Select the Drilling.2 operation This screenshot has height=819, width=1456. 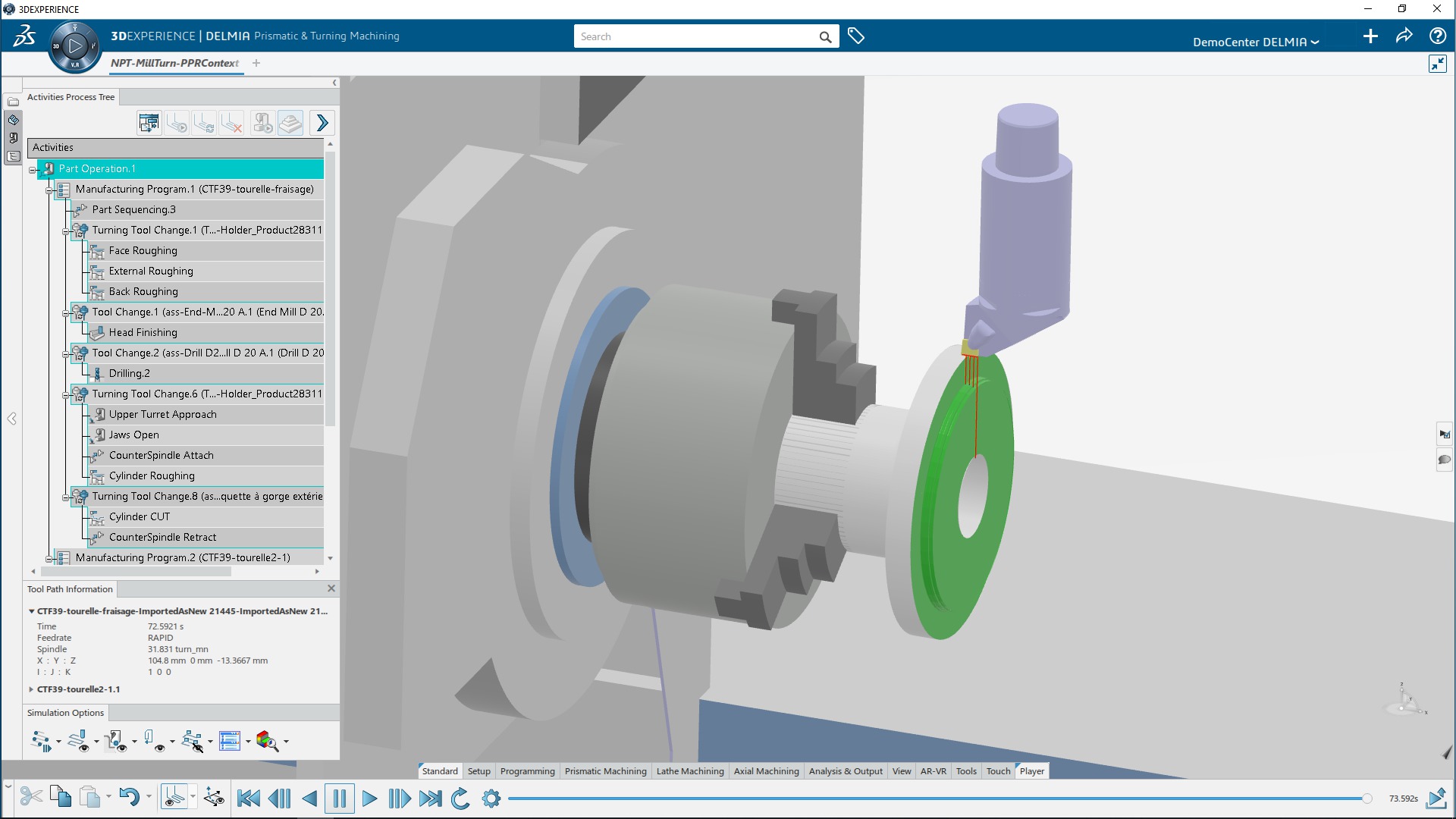point(129,373)
